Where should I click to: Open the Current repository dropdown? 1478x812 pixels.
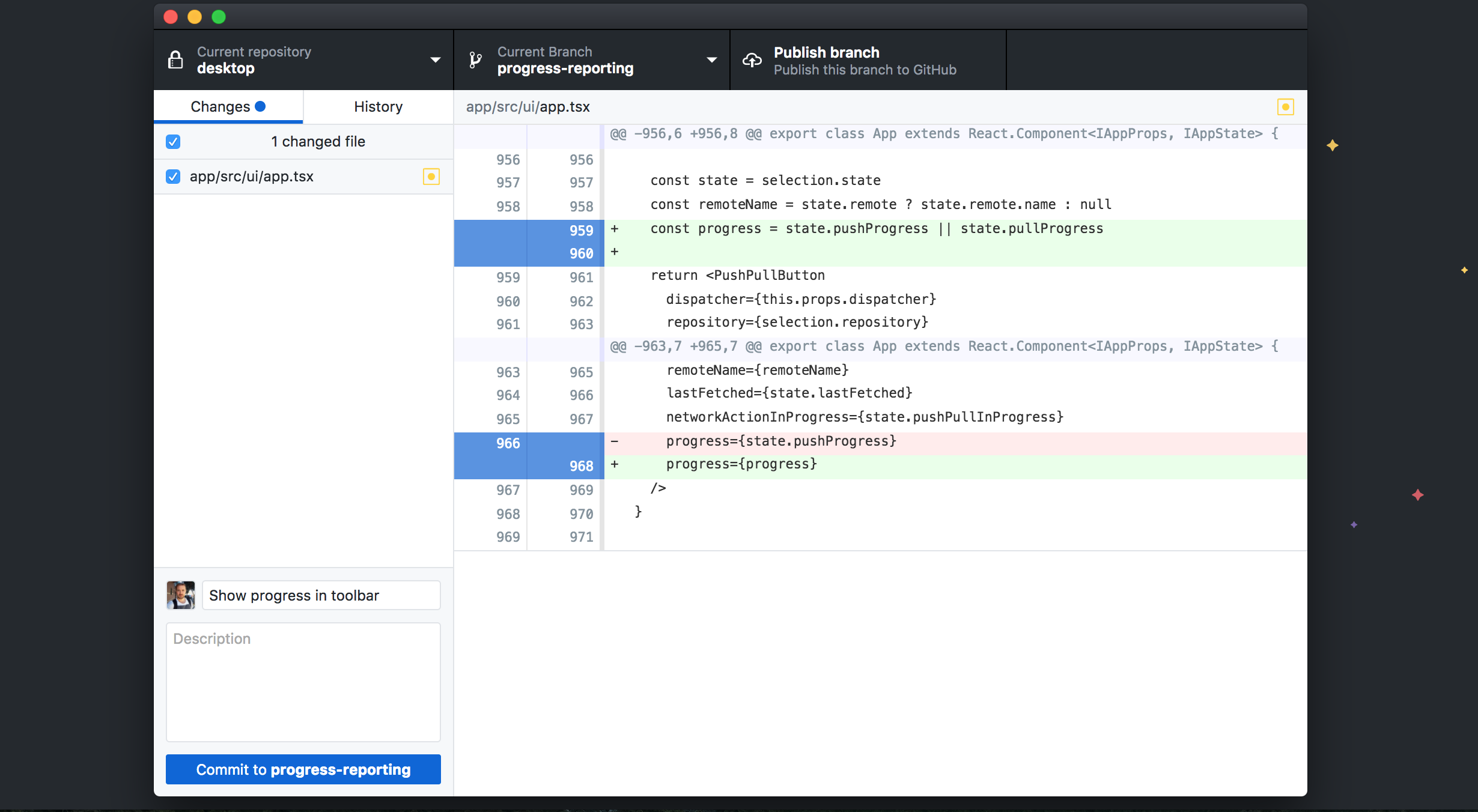pyautogui.click(x=434, y=59)
